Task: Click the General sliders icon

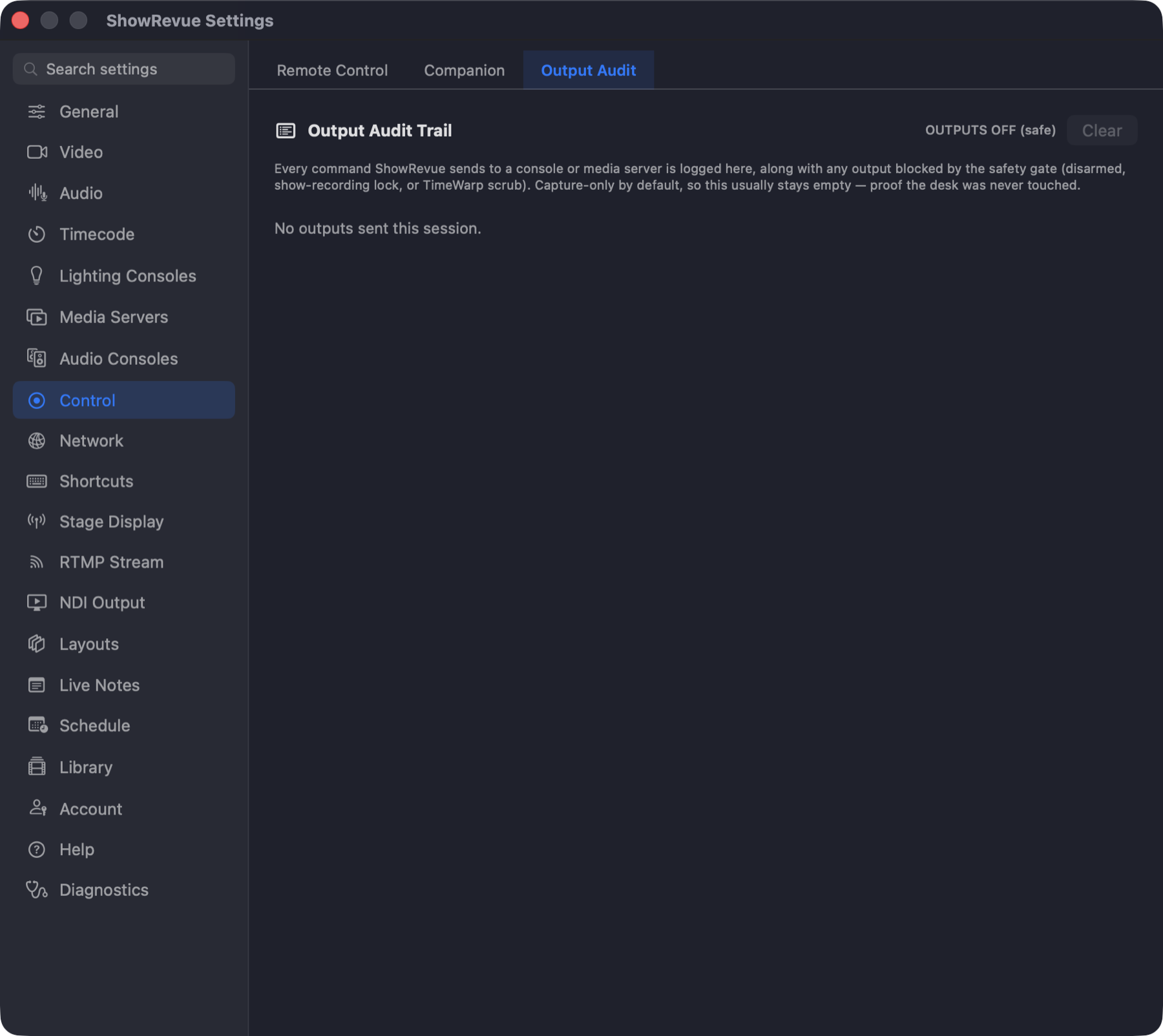Action: pos(37,112)
